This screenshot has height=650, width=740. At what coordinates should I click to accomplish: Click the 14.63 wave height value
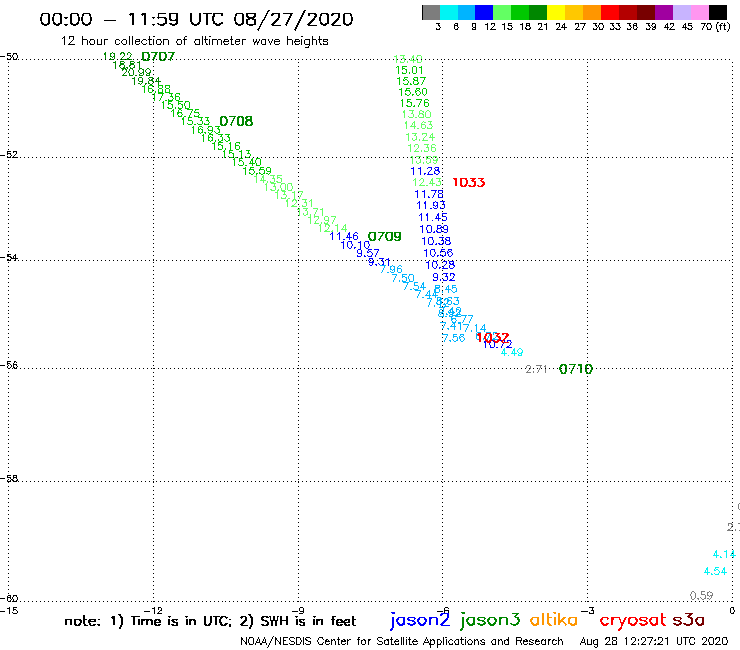[x=419, y=126]
